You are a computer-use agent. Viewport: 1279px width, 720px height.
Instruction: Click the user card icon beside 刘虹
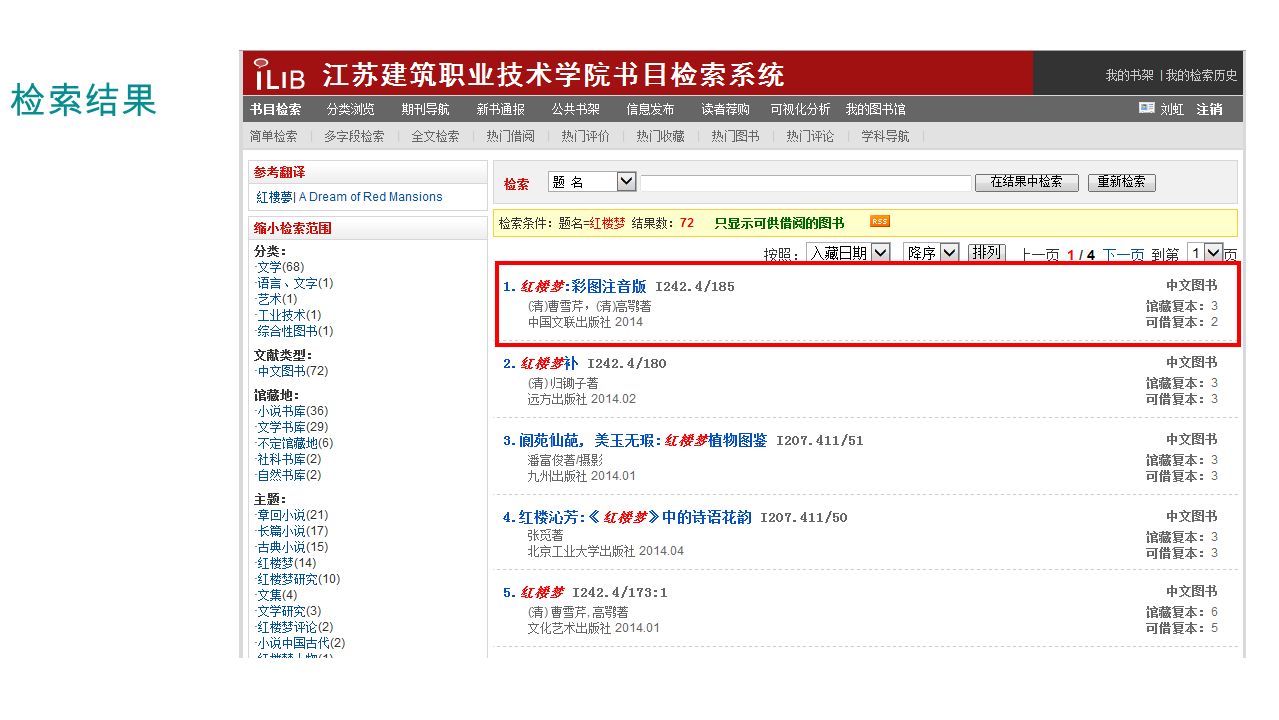1147,108
